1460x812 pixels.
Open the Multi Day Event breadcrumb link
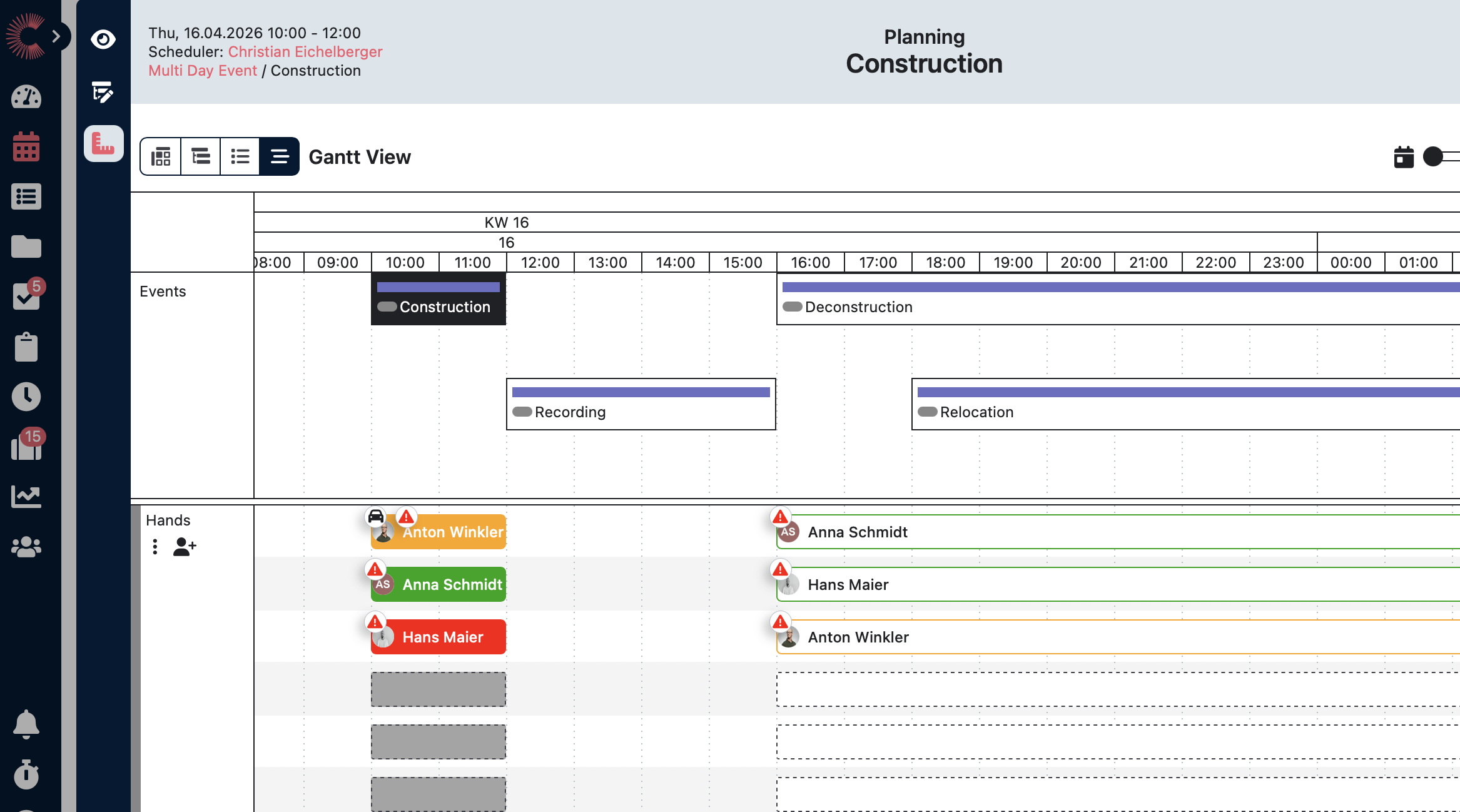coord(203,71)
